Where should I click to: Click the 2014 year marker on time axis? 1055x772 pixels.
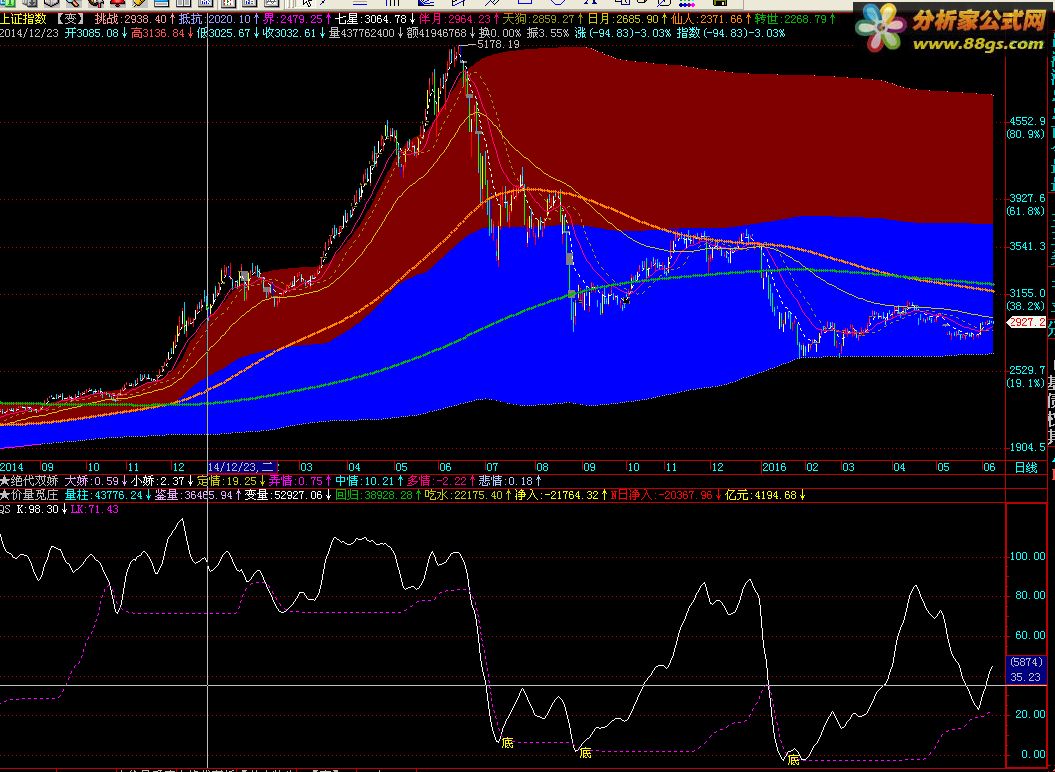(11, 467)
